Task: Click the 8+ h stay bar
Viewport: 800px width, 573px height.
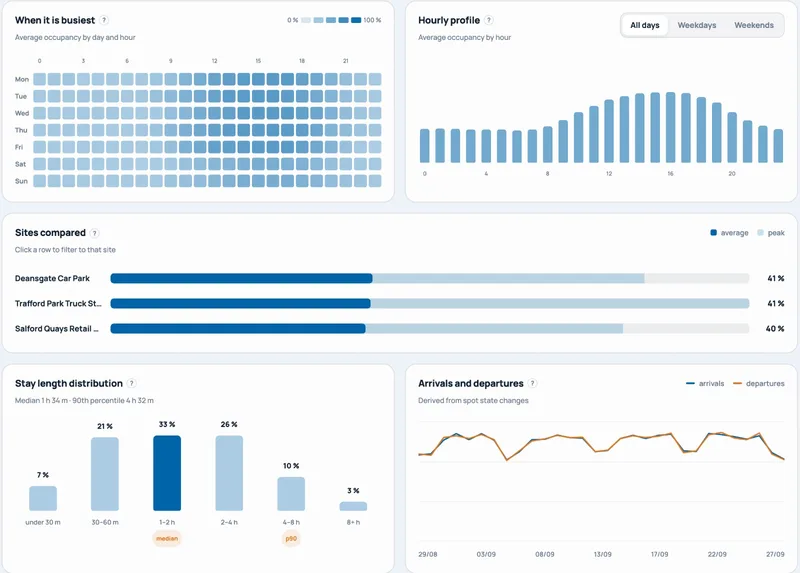Action: coord(353,506)
